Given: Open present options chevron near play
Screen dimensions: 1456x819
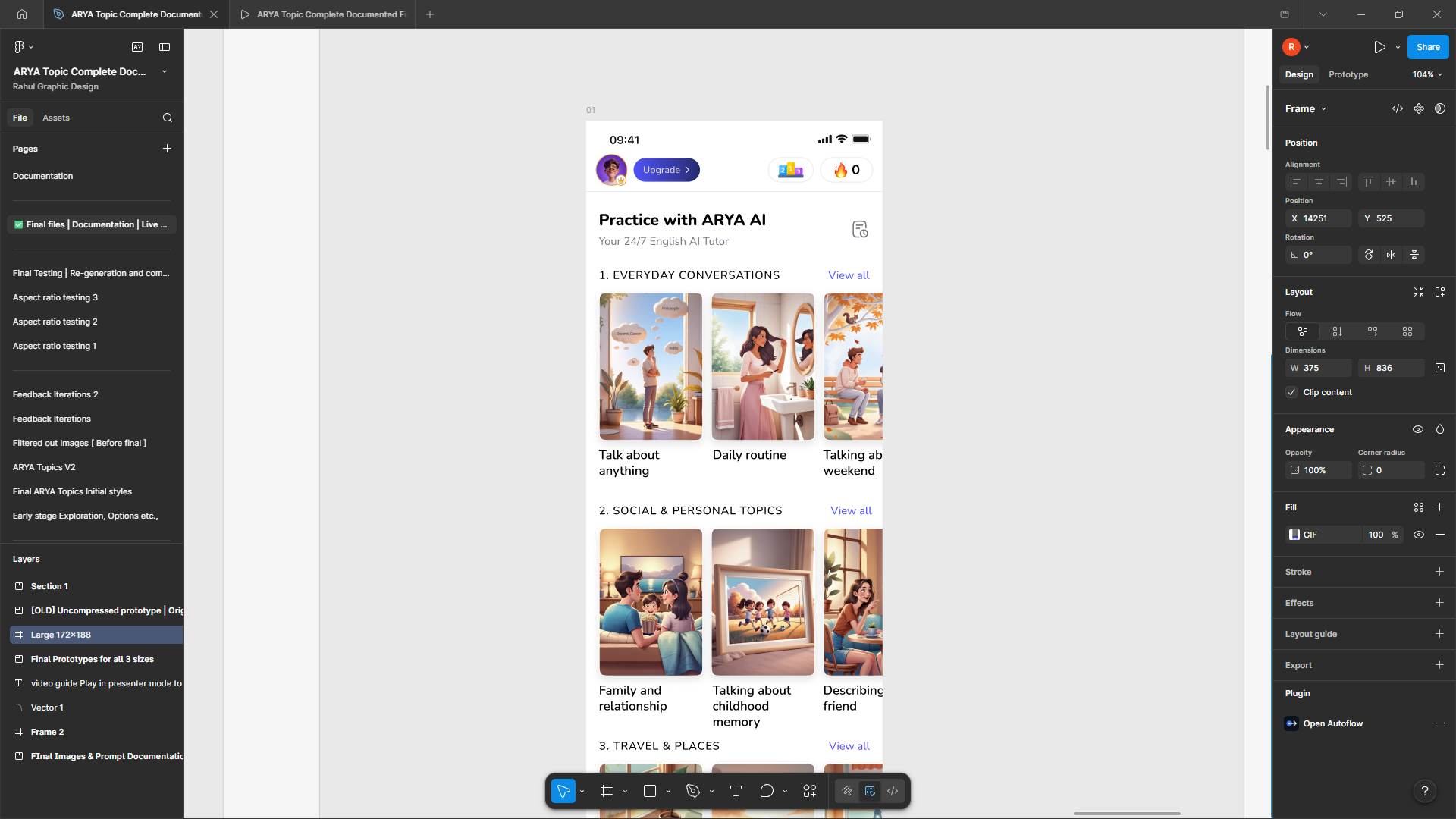Looking at the screenshot, I should [x=1398, y=47].
